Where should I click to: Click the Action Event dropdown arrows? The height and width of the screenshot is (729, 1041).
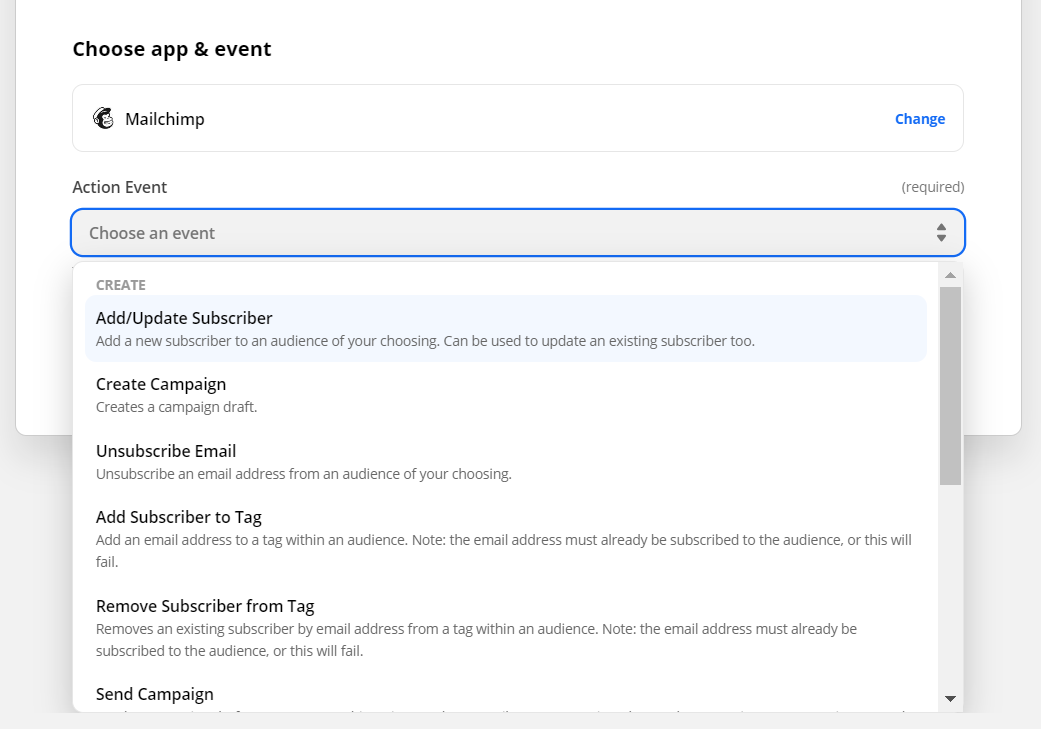tap(941, 232)
